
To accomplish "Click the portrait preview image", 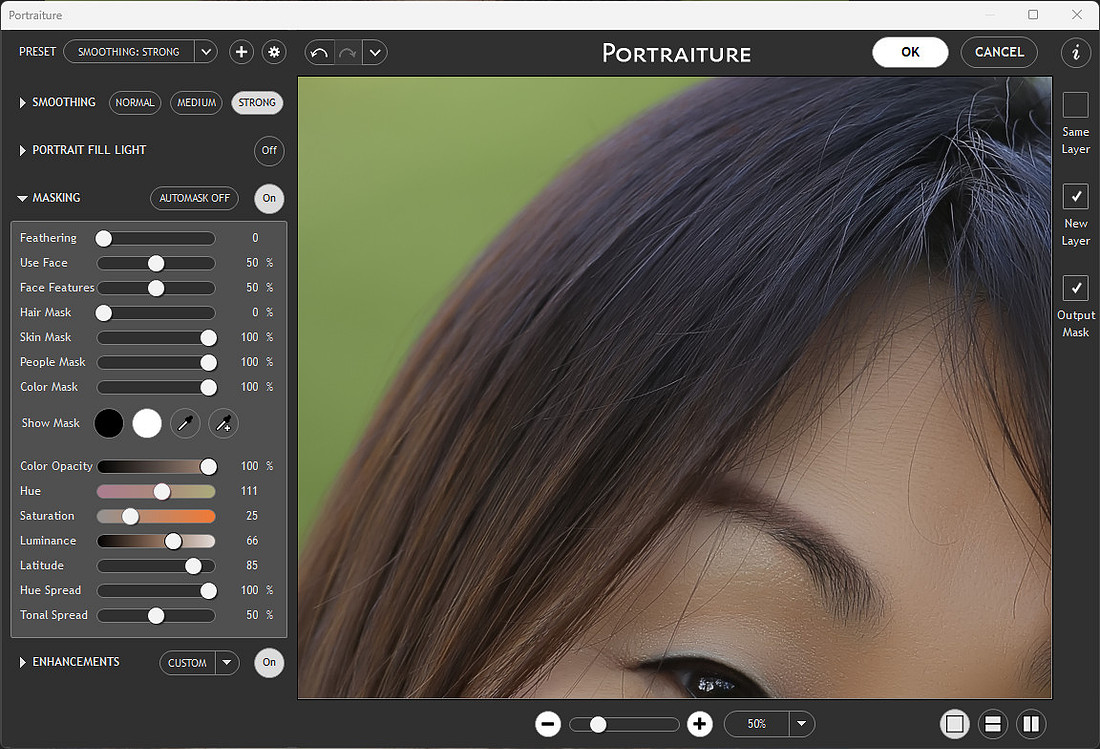I will 675,388.
